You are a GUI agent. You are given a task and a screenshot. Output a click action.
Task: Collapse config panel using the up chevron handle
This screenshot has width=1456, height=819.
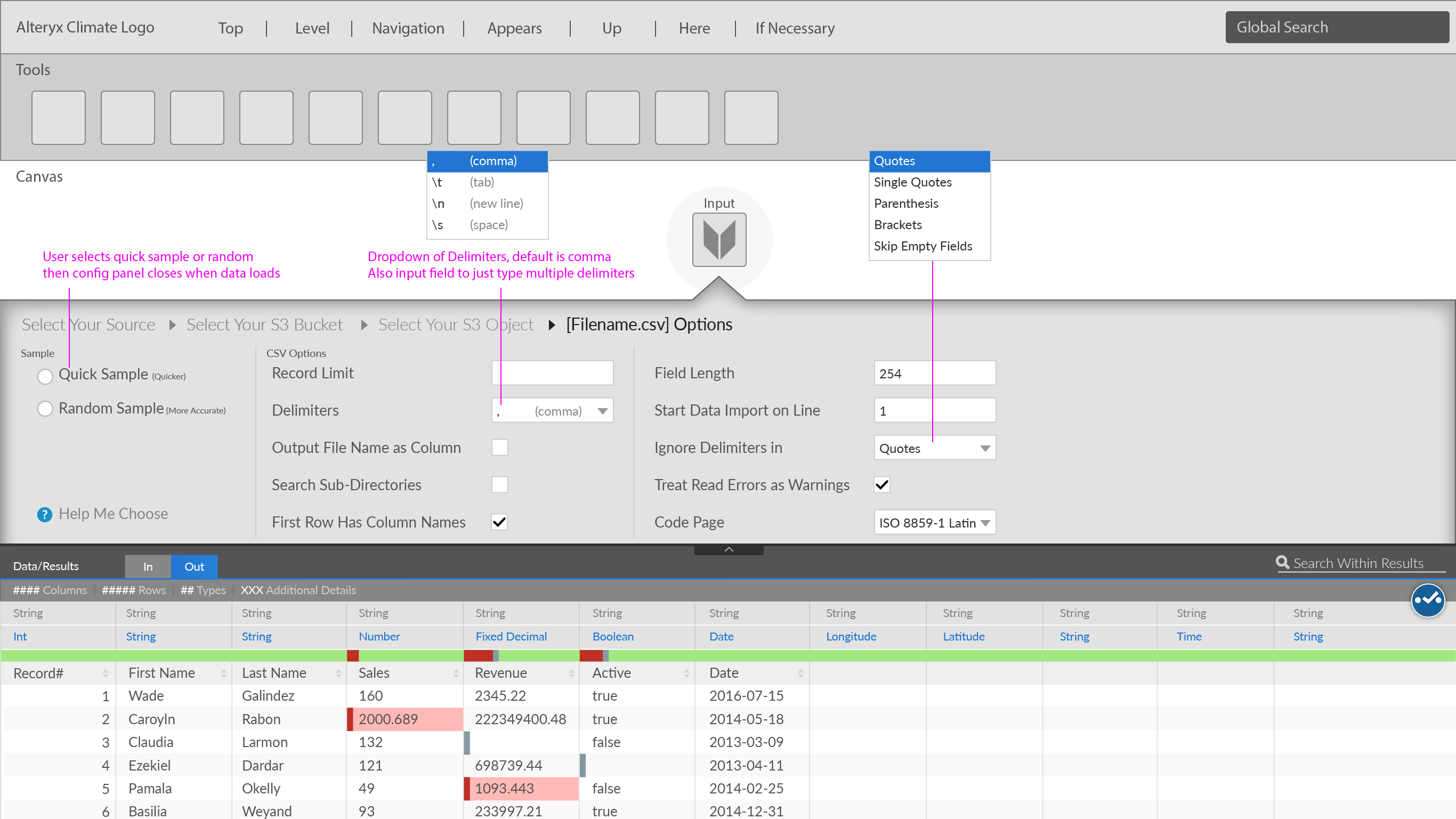(x=729, y=549)
